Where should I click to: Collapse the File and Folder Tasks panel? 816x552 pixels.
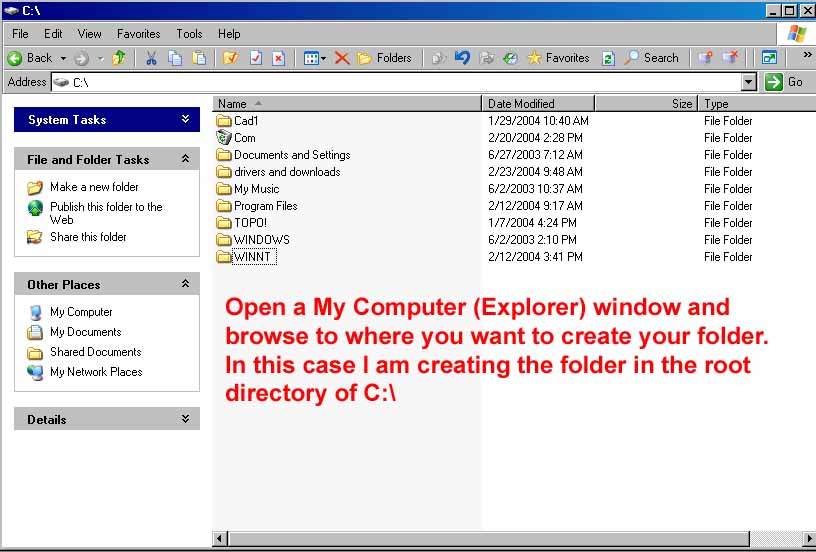185,159
